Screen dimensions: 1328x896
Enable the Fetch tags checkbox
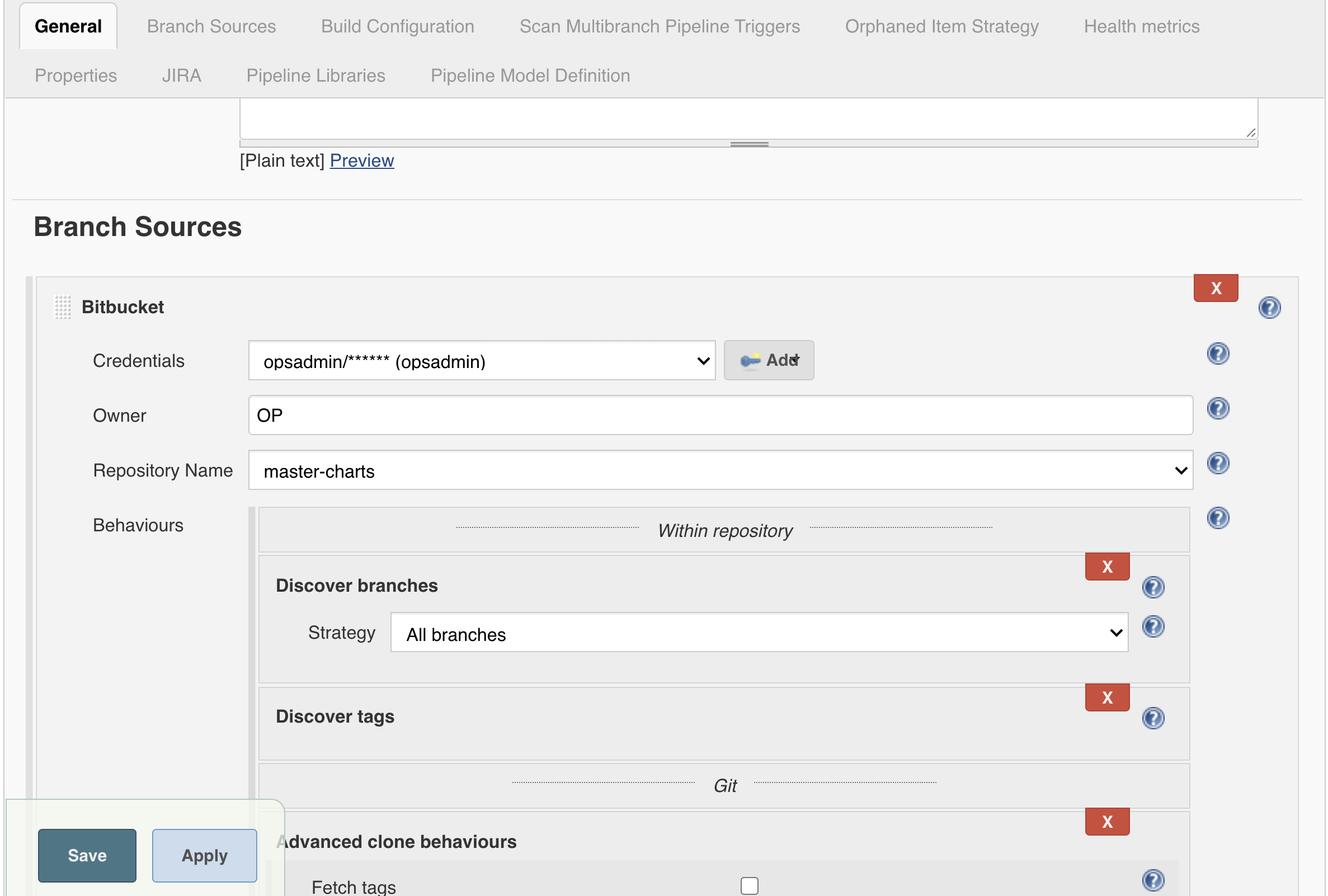[749, 886]
